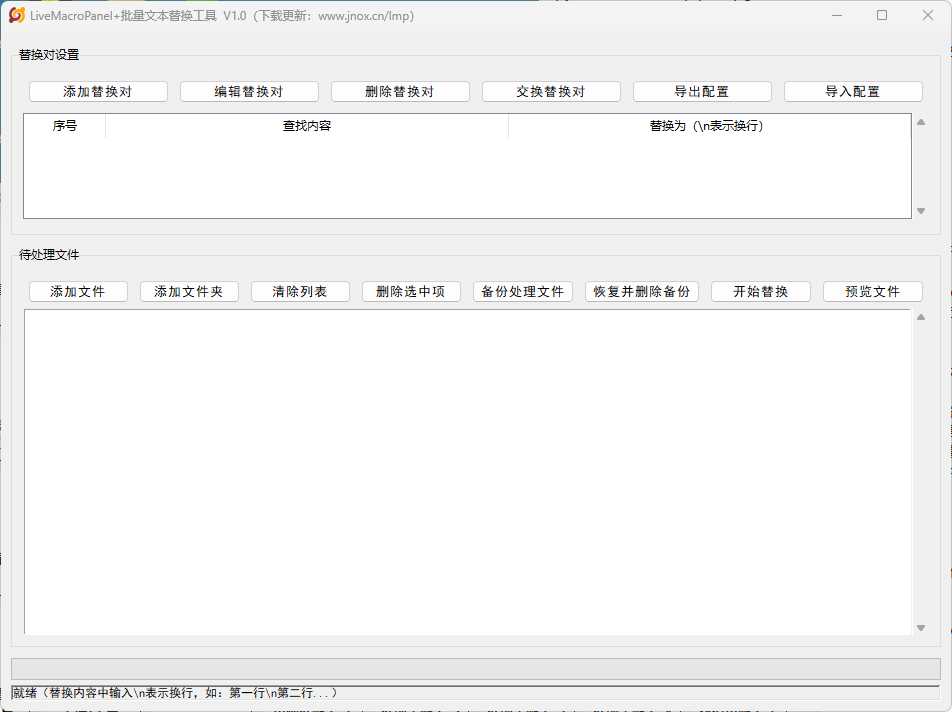
Task: Click the 序号 column header
Action: [65, 126]
